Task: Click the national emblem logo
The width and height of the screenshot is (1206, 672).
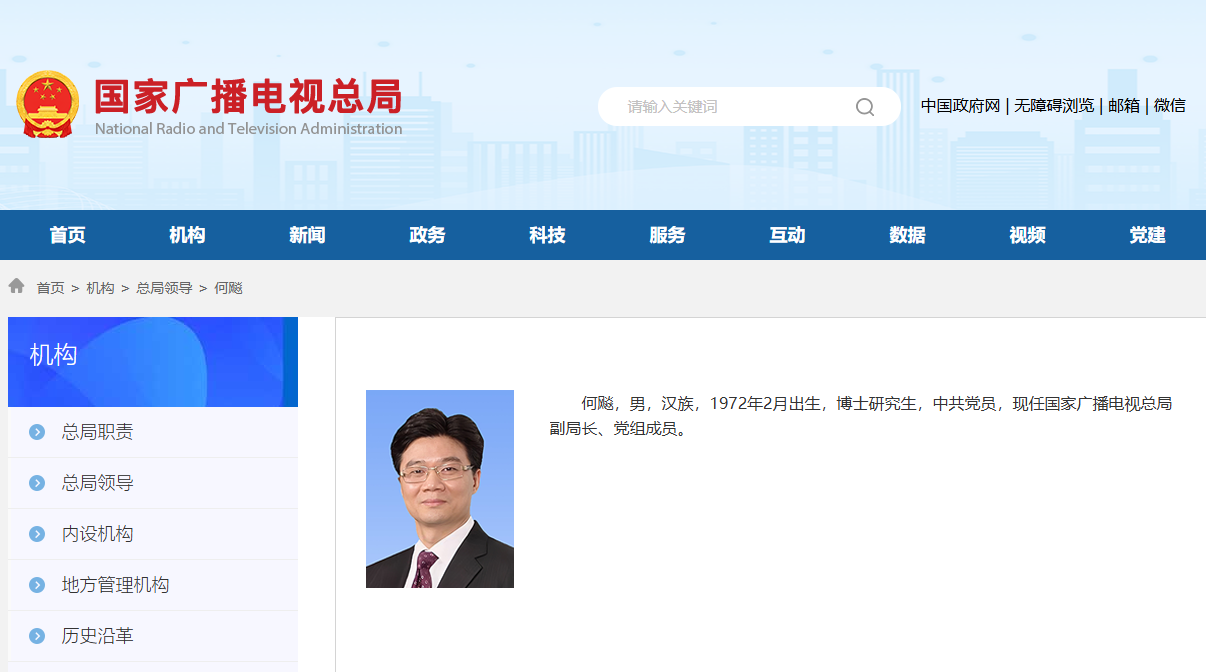Action: pyautogui.click(x=47, y=104)
